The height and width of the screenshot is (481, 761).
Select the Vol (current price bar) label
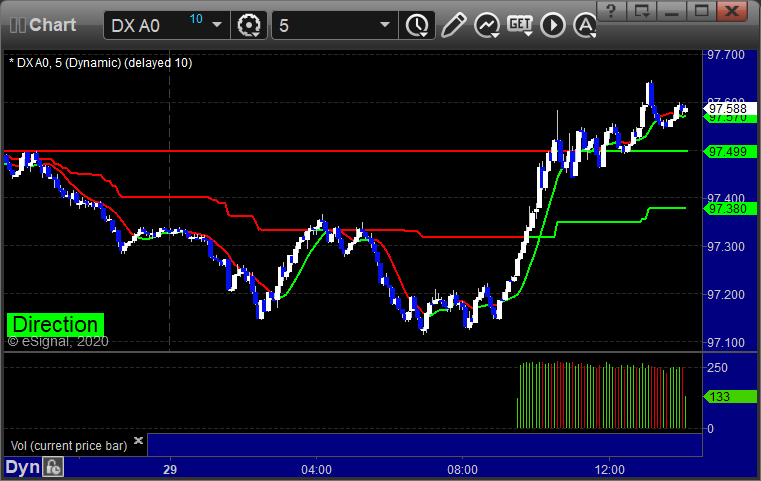click(69, 446)
